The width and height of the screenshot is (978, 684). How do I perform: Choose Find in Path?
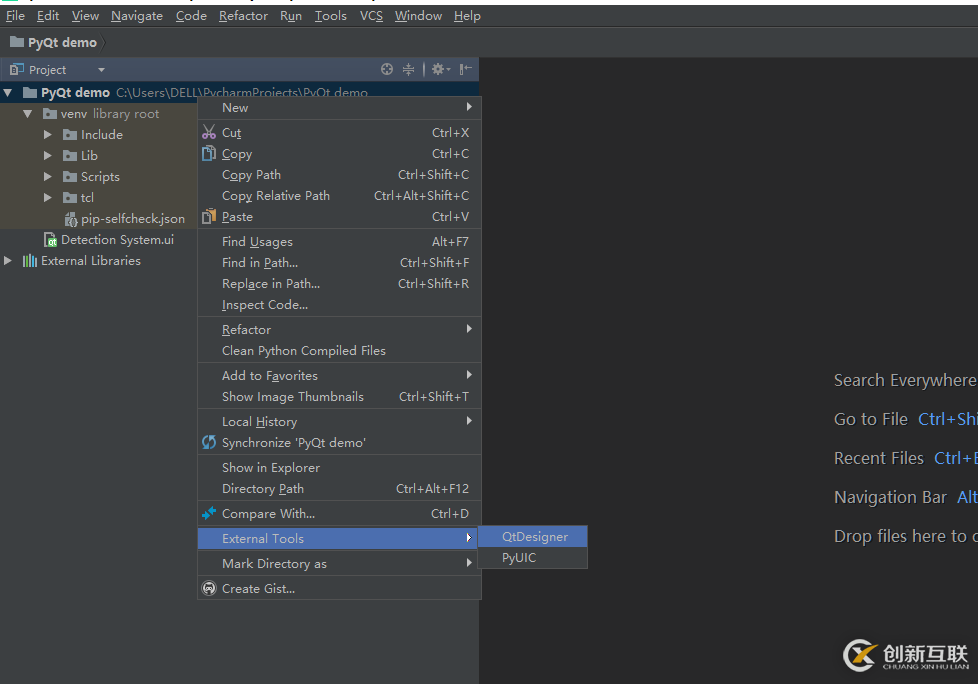click(339, 263)
